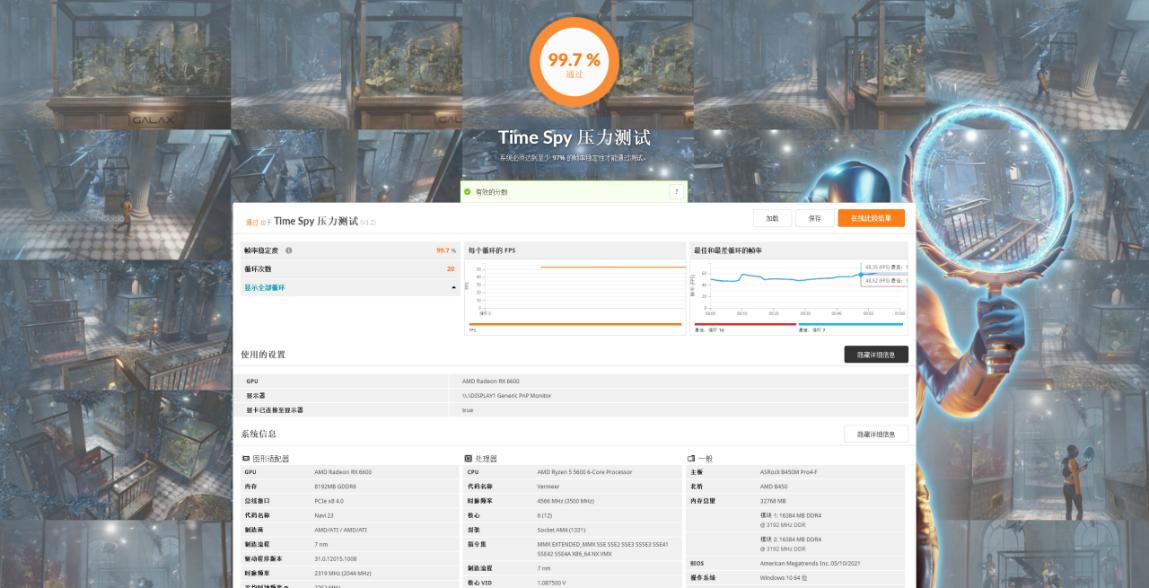Select the 'Vermeer' code name value

click(x=548, y=487)
